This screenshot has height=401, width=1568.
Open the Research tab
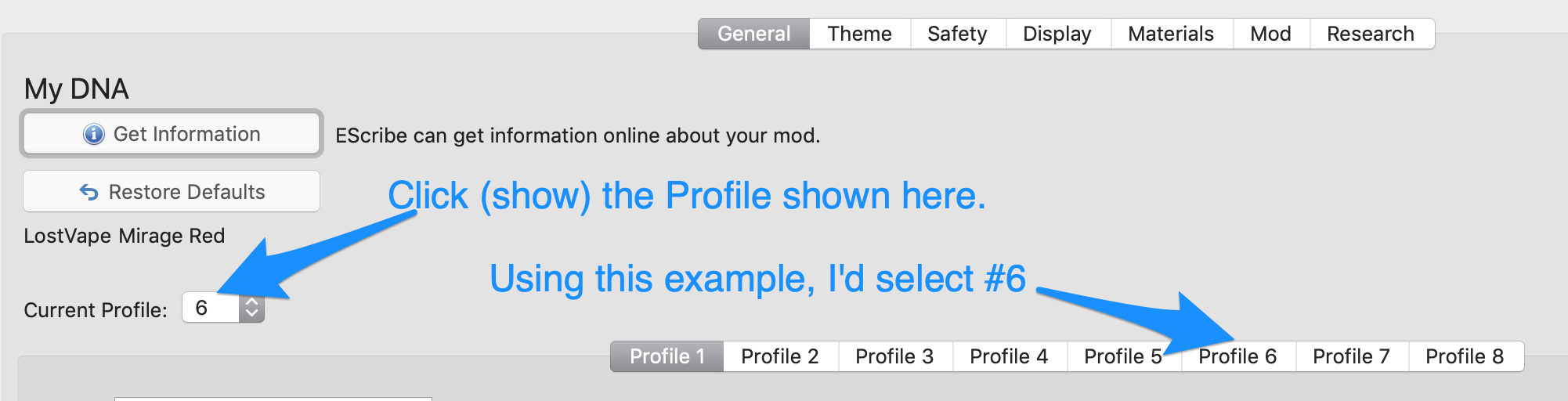pos(1371,34)
